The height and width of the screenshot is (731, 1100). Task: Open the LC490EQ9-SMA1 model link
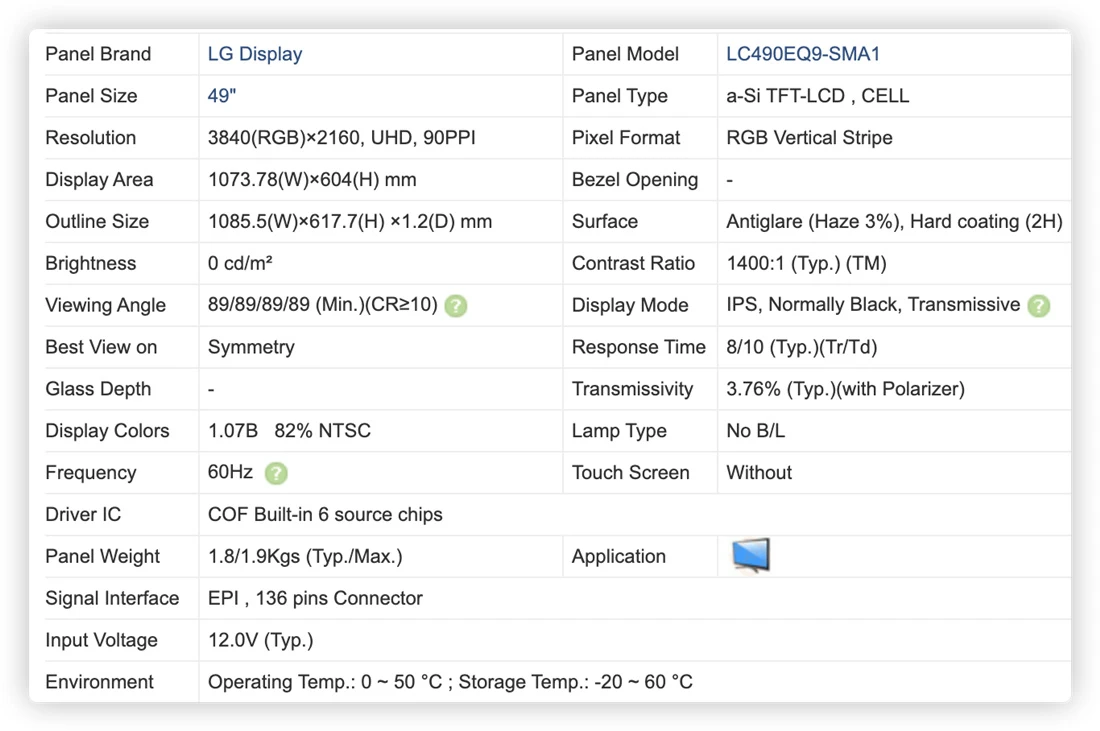coord(803,54)
